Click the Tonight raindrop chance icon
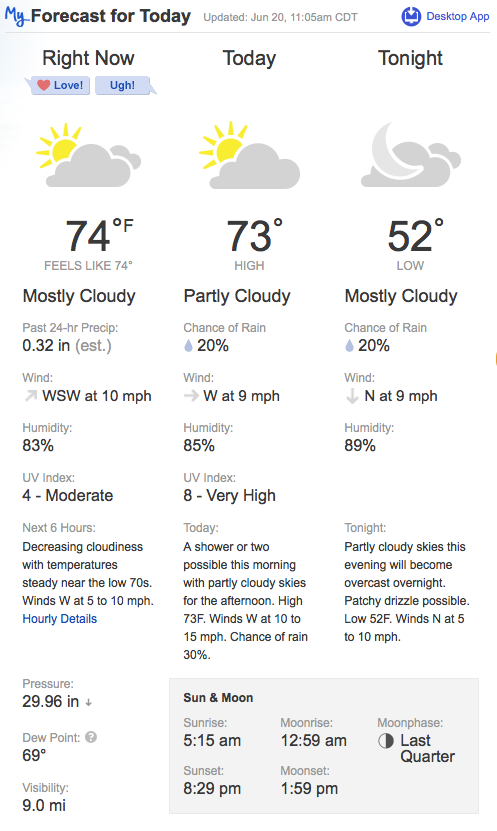The image size is (497, 831). coord(349,346)
